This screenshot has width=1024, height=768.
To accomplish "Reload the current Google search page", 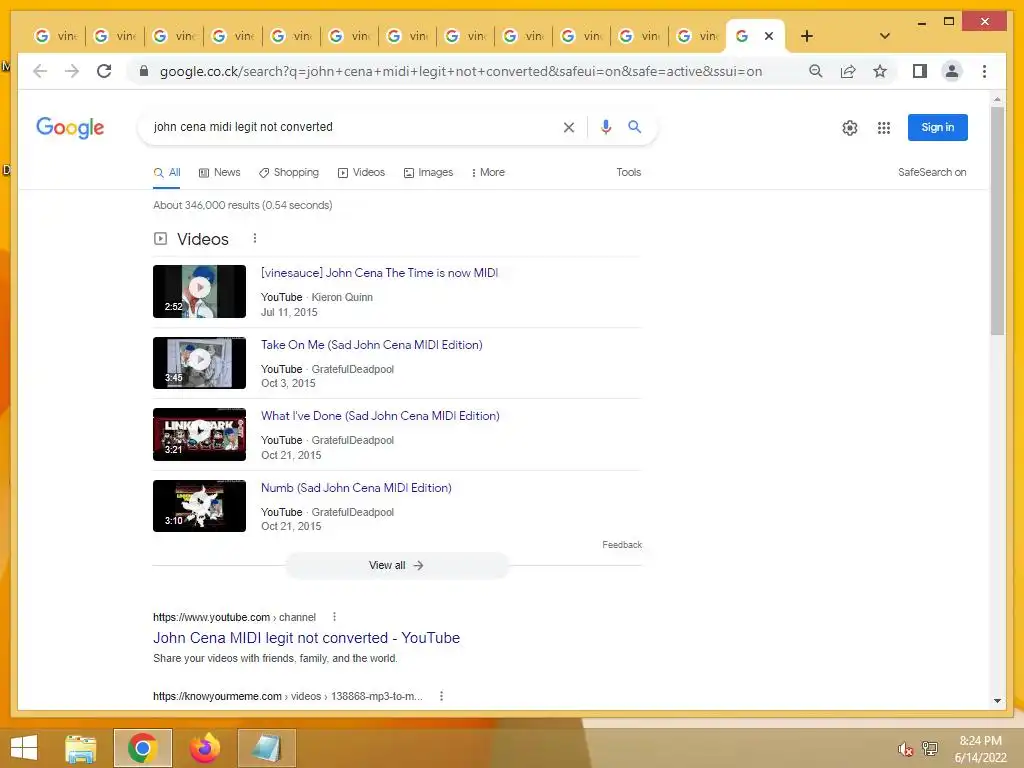I will click(x=104, y=71).
